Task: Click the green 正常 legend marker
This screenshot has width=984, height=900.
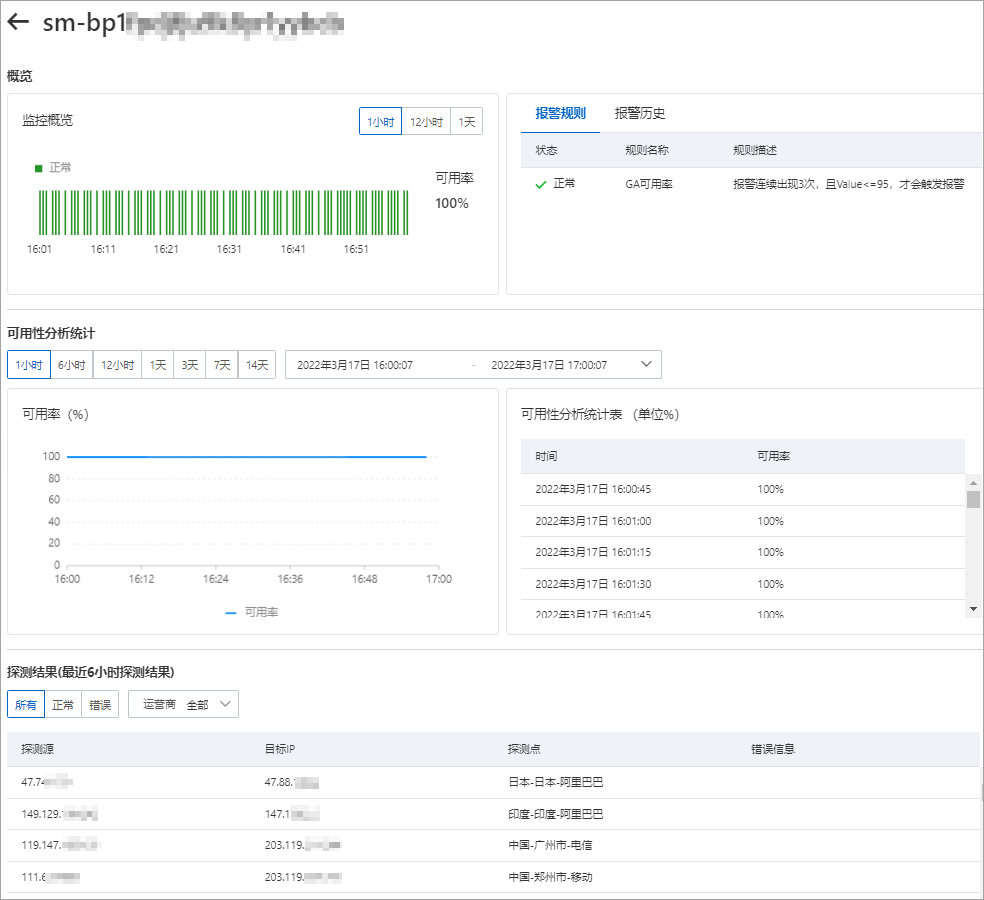Action: pyautogui.click(x=38, y=168)
